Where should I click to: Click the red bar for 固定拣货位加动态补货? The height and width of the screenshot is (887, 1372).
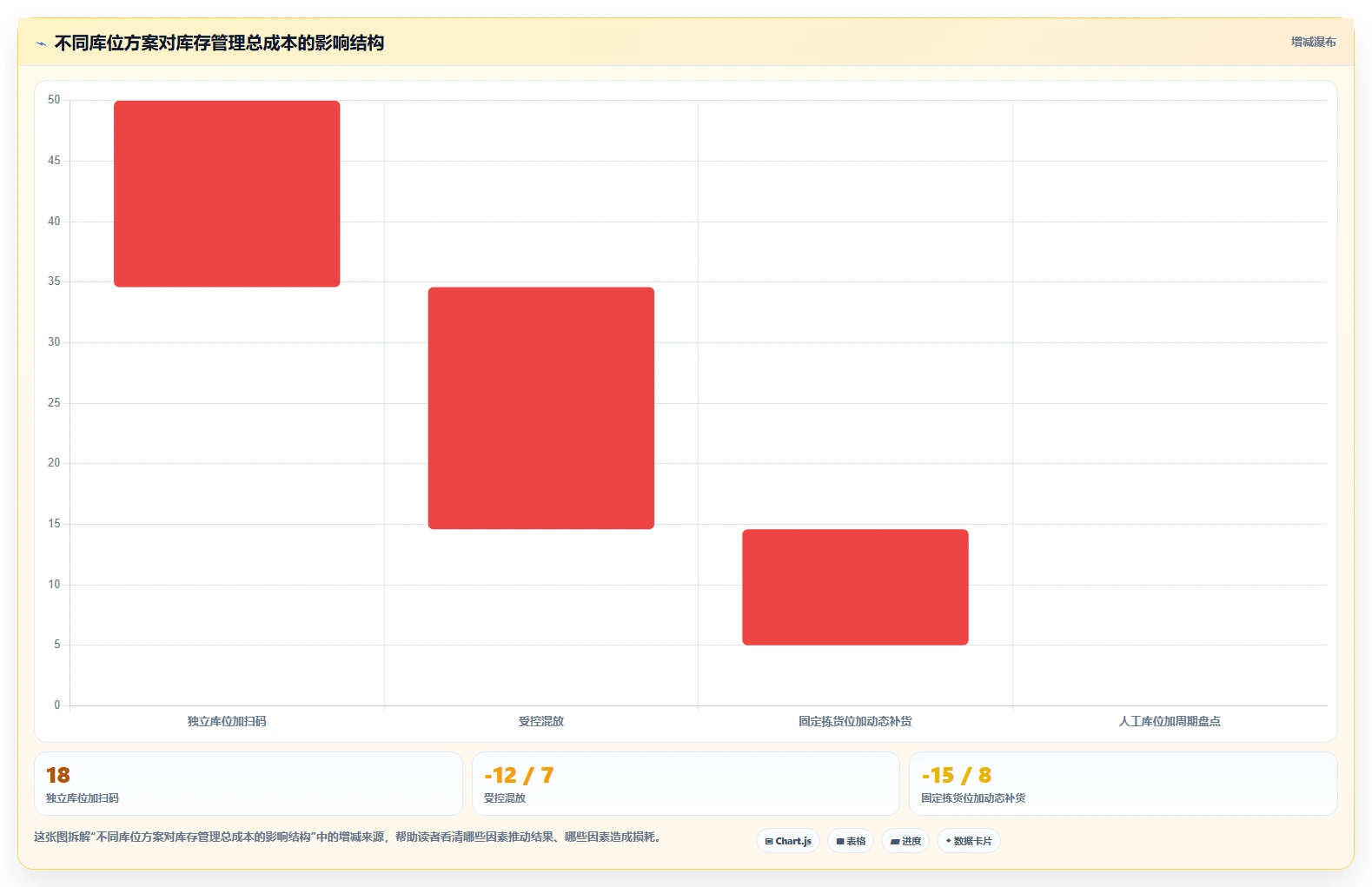click(855, 587)
